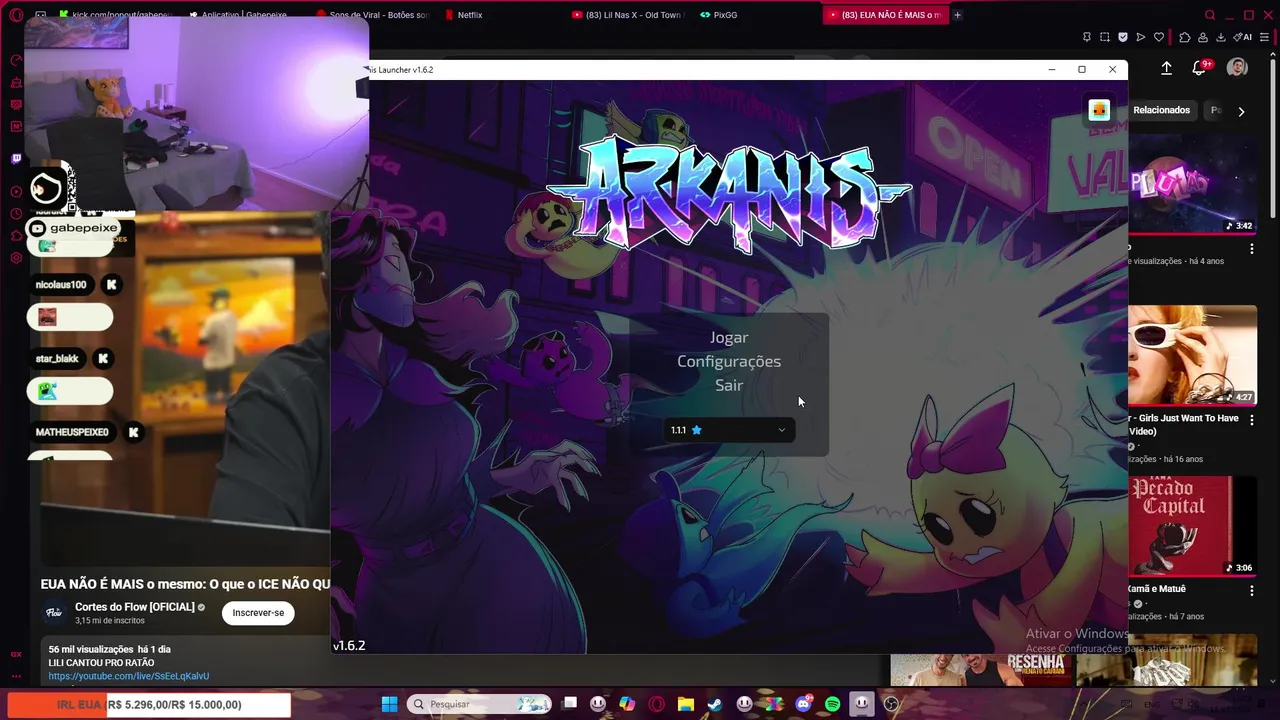Click the next arrow of YouTube chips

pos(1241,111)
